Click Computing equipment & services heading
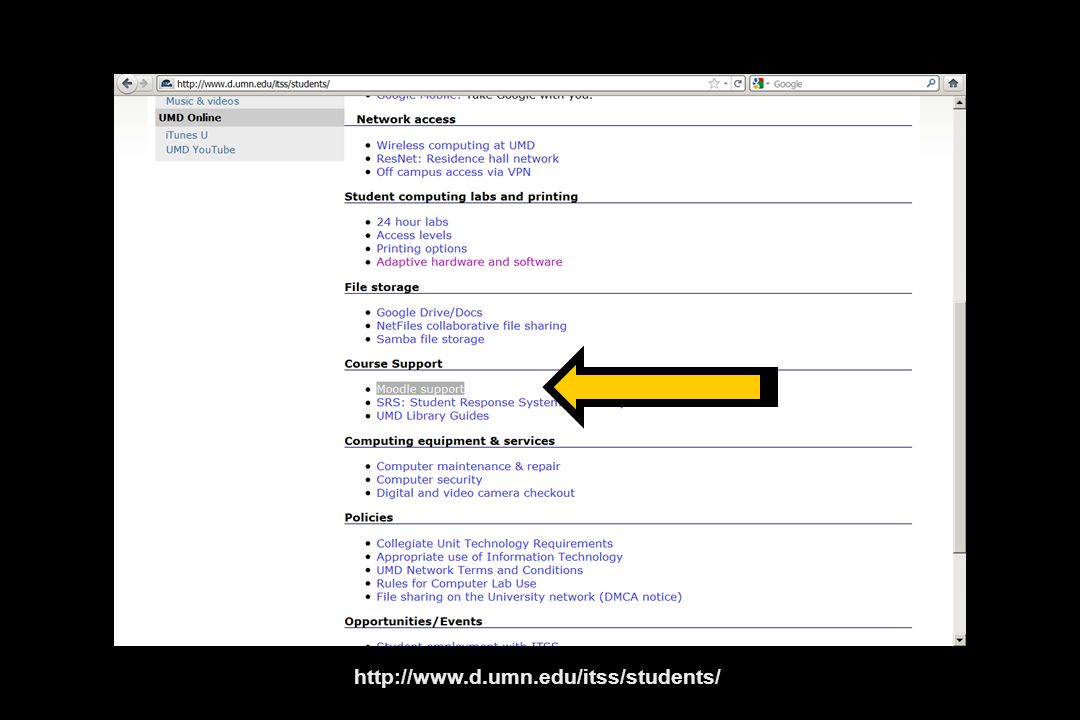 450,441
